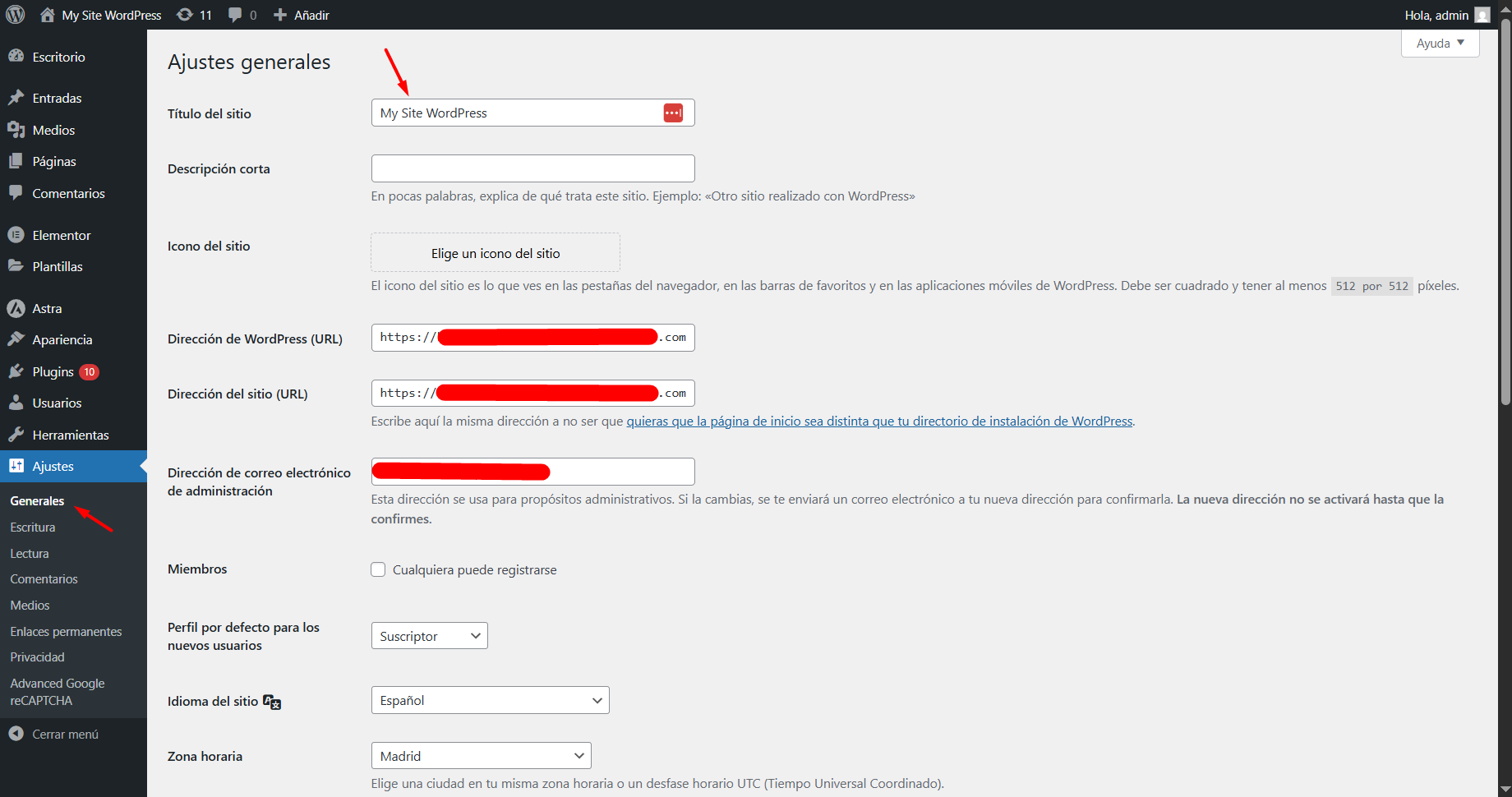Open the Escritura settings submenu
Screen dimensions: 1512x797
point(33,527)
